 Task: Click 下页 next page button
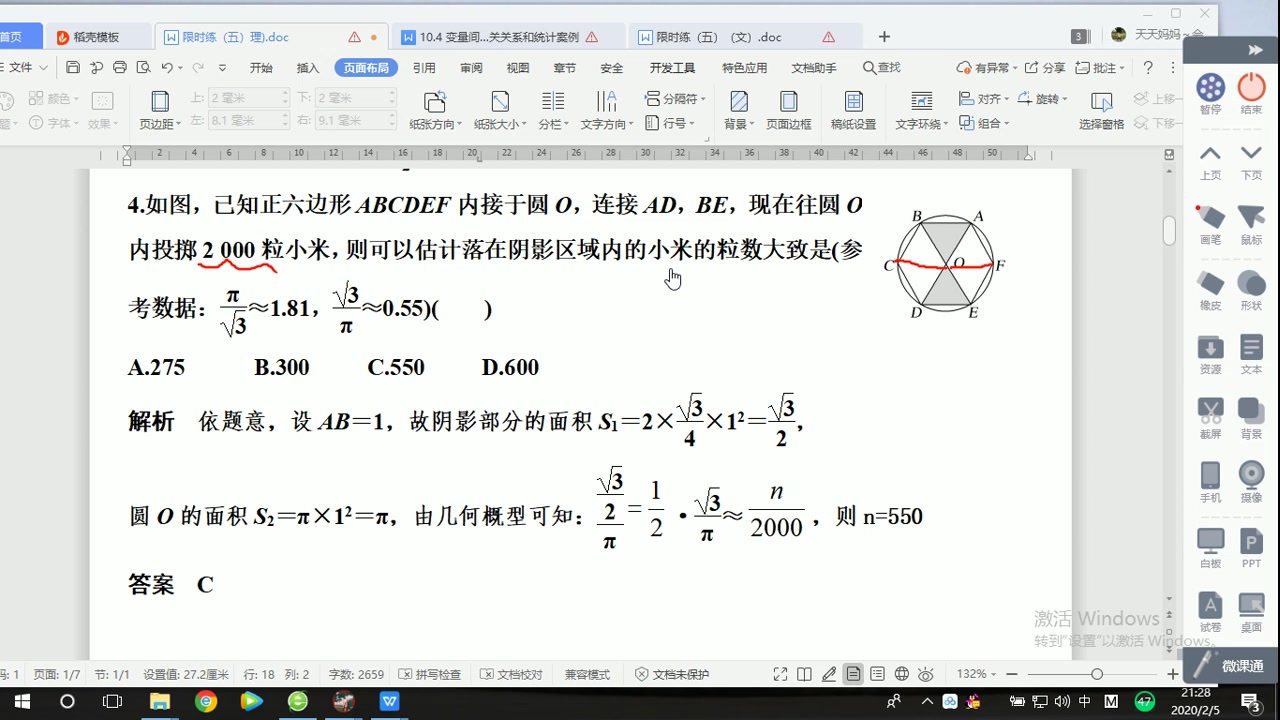pyautogui.click(x=1251, y=160)
